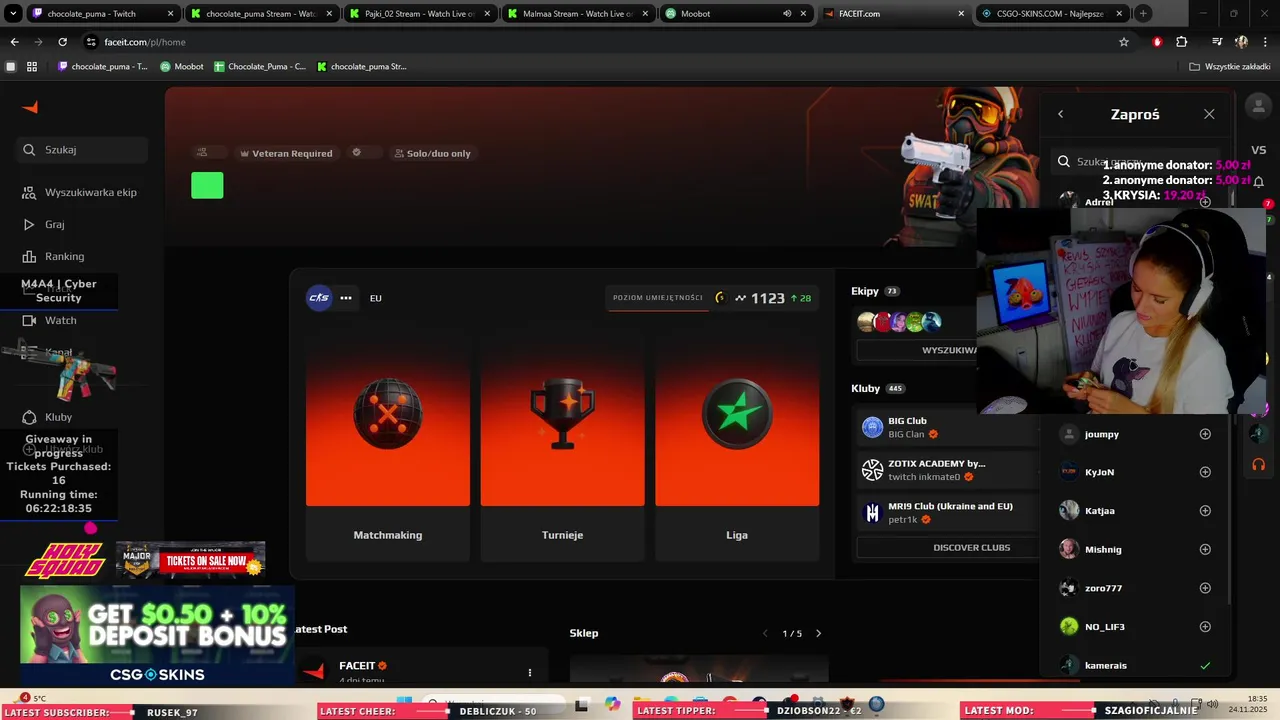Open the CS game selector logo
The width and height of the screenshot is (1280, 720).
coord(319,297)
